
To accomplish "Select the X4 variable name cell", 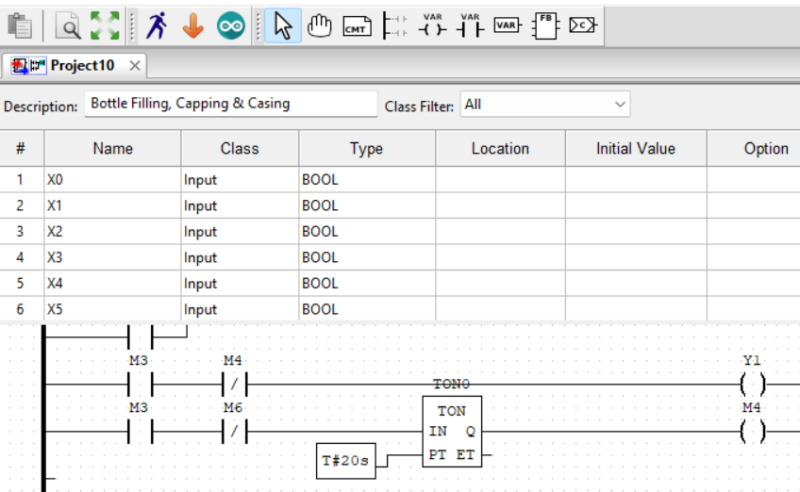I will (112, 283).
